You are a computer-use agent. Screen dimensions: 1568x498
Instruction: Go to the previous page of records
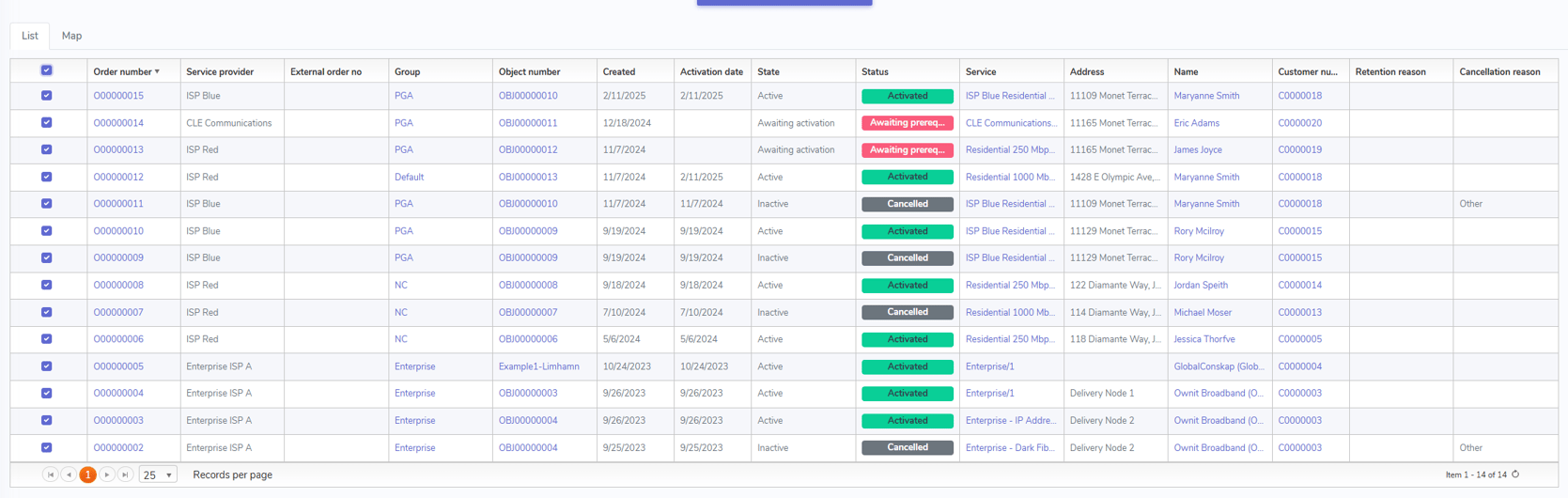pos(69,475)
